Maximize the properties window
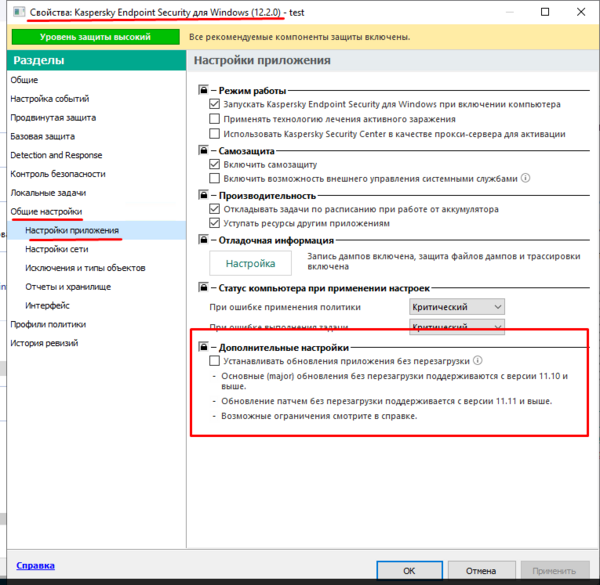This screenshot has width=600, height=585. tap(545, 12)
